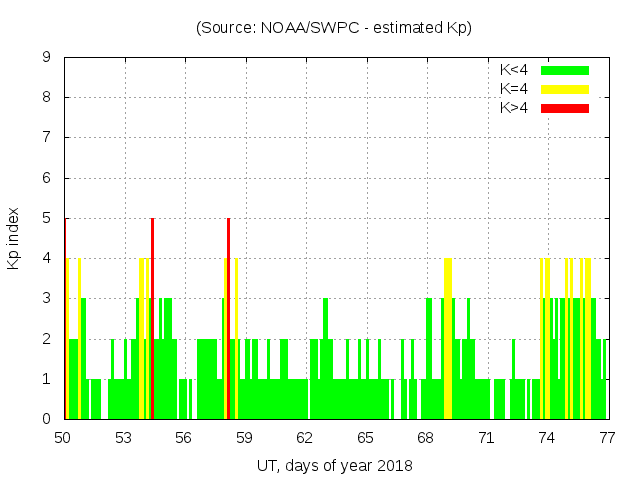
Task: Click the UT days of year 2018 label
Action: tap(334, 465)
